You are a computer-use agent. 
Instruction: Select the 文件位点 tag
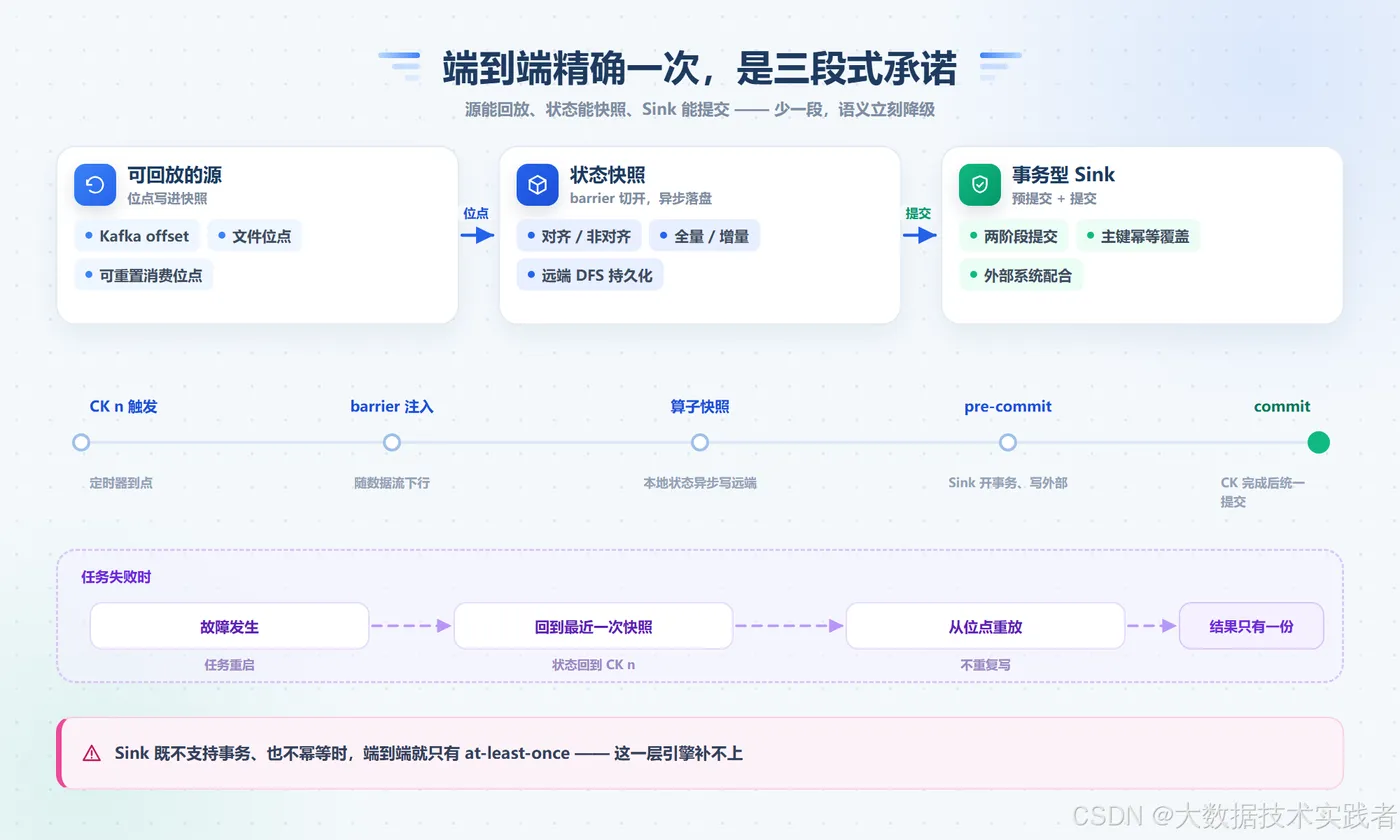254,236
